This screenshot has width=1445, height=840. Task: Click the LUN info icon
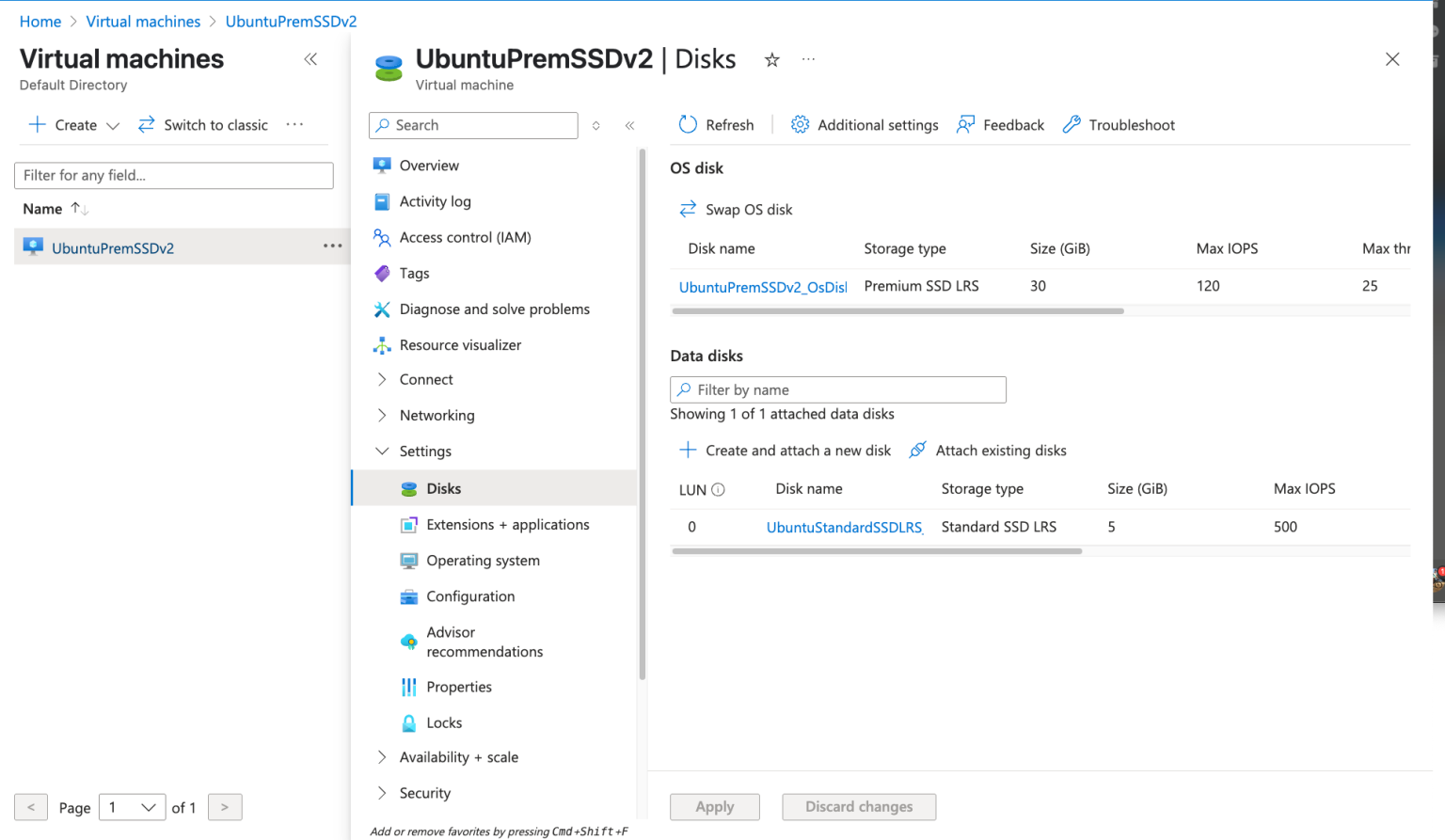point(720,489)
